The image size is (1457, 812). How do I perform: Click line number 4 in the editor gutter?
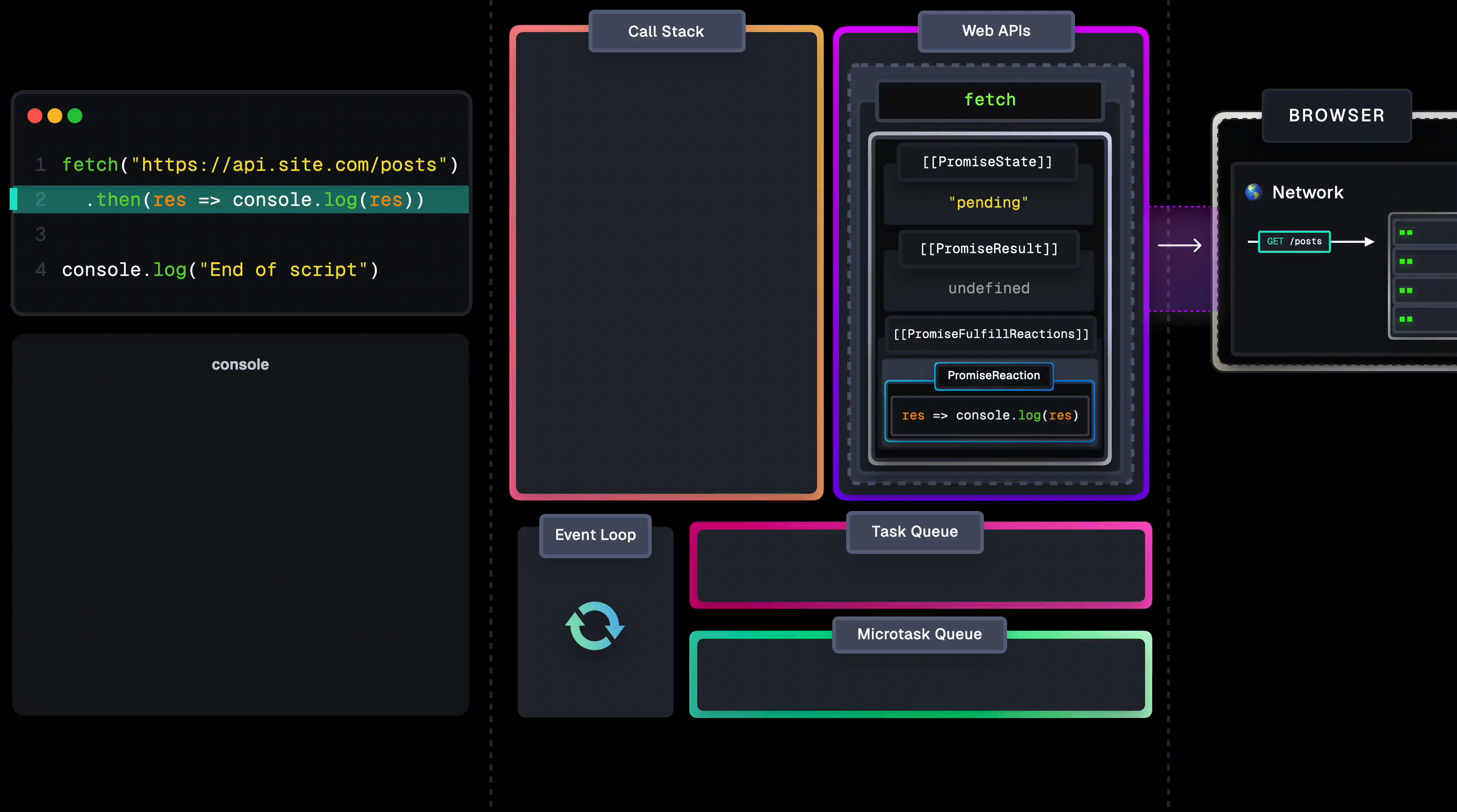click(41, 270)
